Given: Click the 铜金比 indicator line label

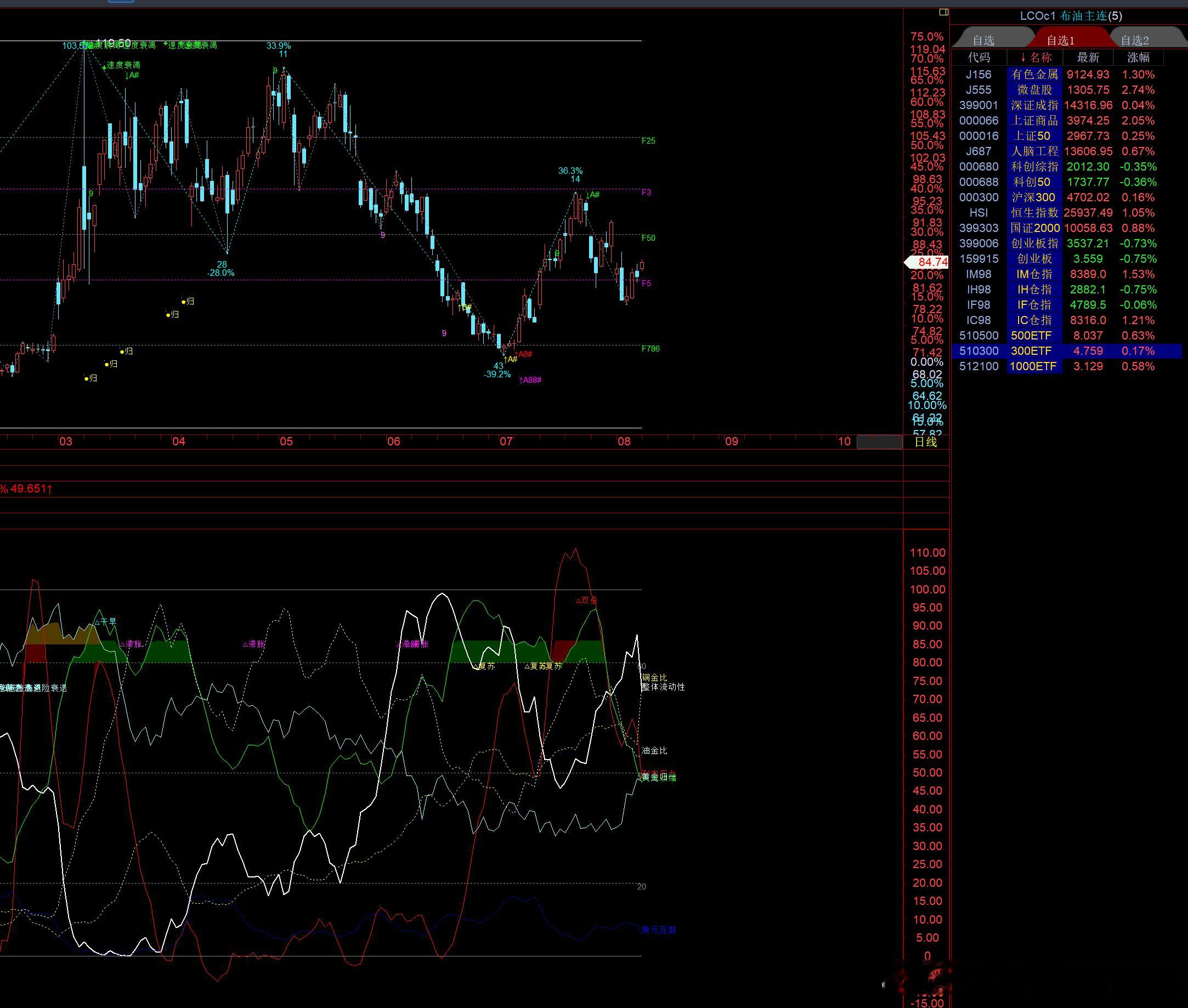Looking at the screenshot, I should (x=654, y=677).
